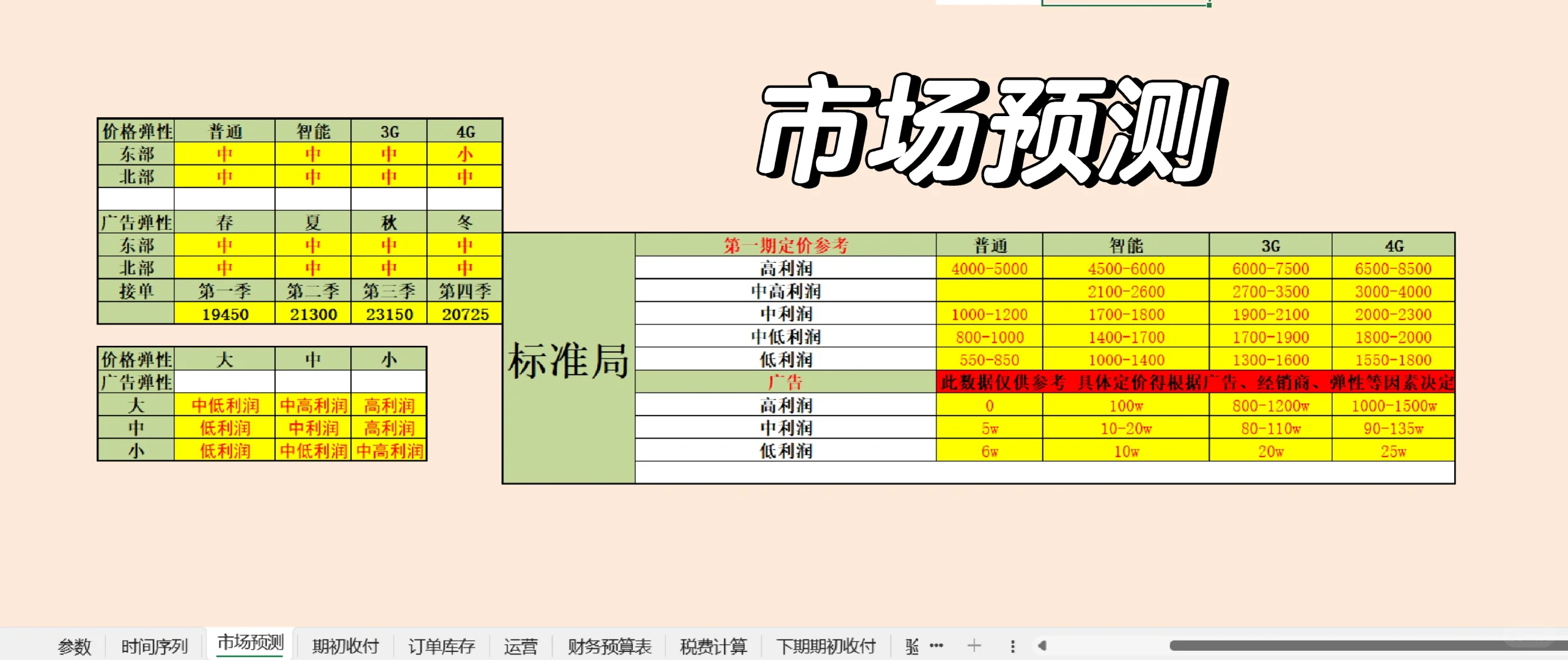
Task: Select the 期初收付 sheet tab
Action: point(345,645)
